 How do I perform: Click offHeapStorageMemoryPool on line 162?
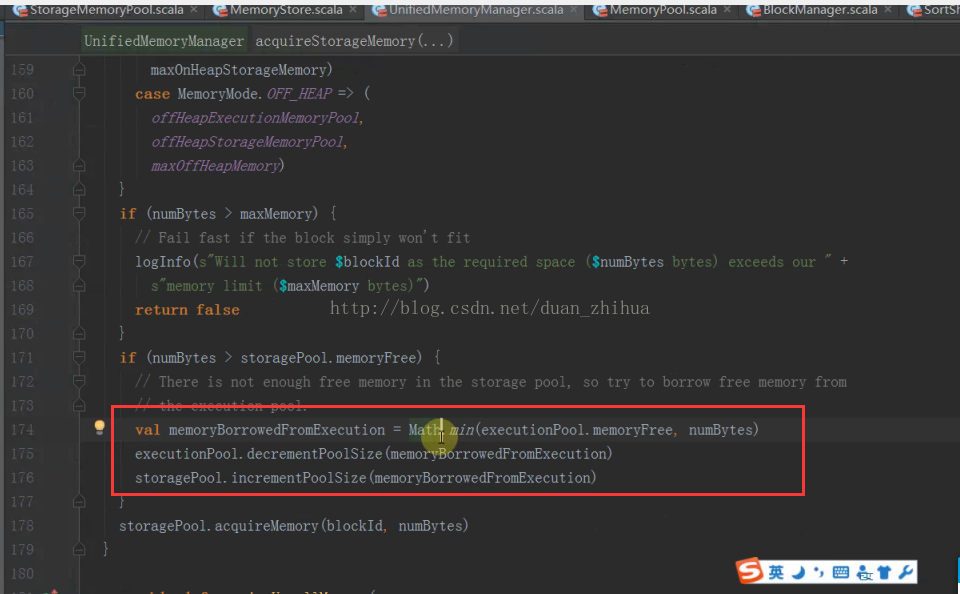[247, 142]
